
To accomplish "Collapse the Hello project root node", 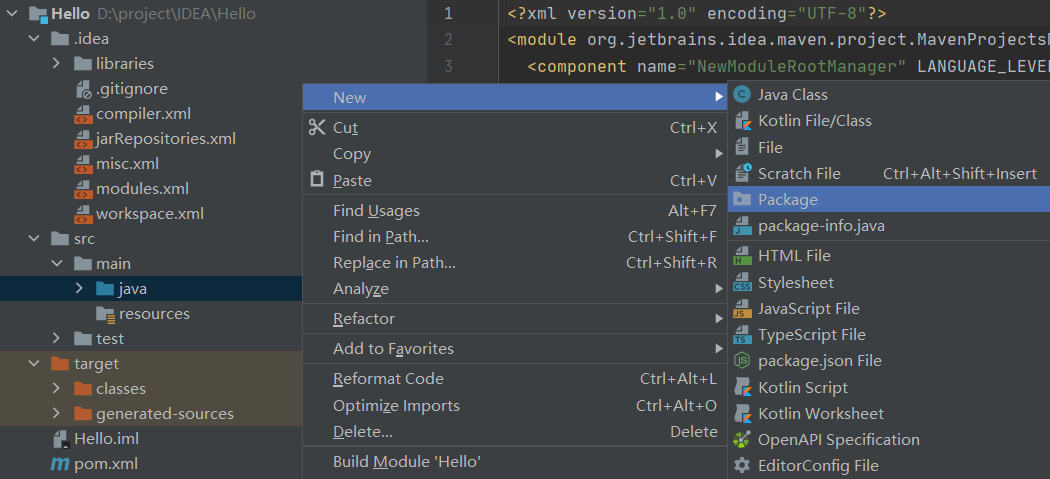I will click(x=13, y=14).
